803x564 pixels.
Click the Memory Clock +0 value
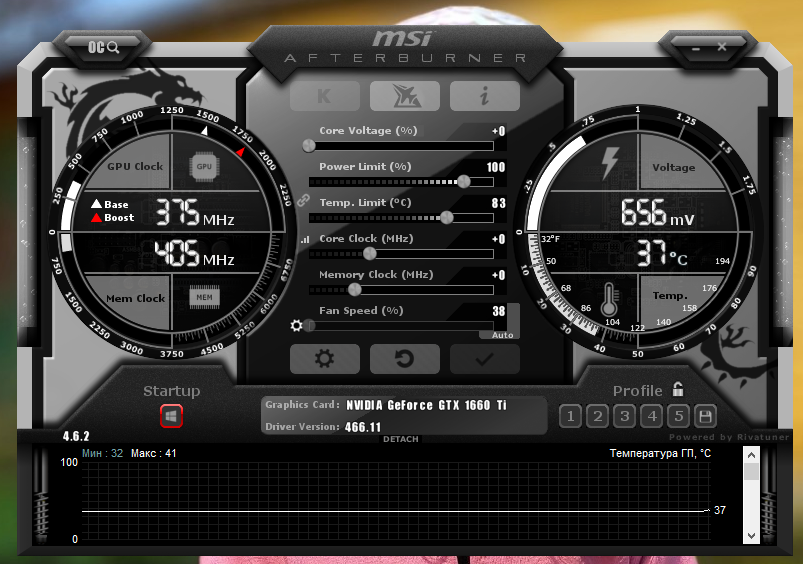point(498,275)
